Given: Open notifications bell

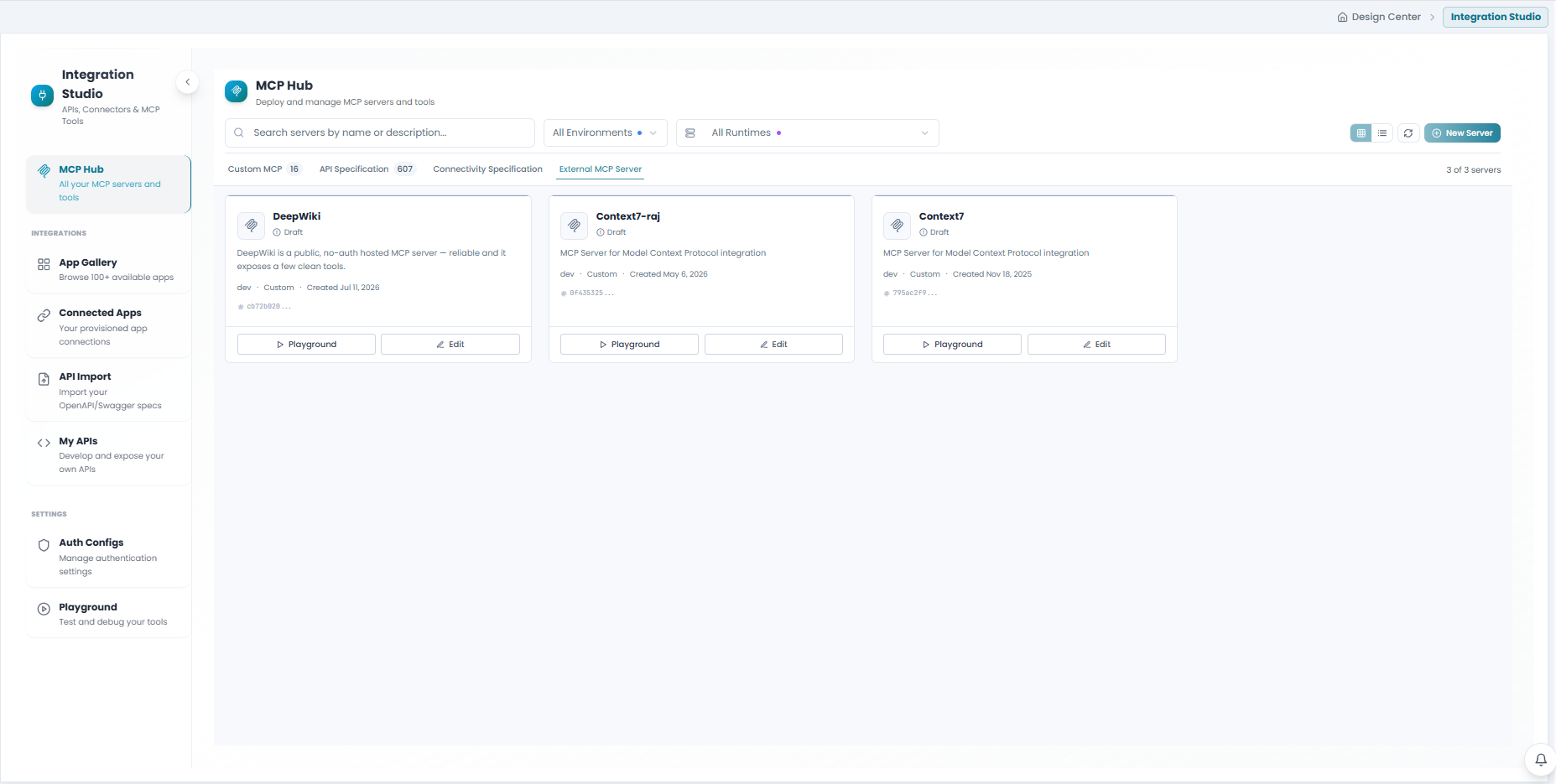Looking at the screenshot, I should [x=1541, y=760].
